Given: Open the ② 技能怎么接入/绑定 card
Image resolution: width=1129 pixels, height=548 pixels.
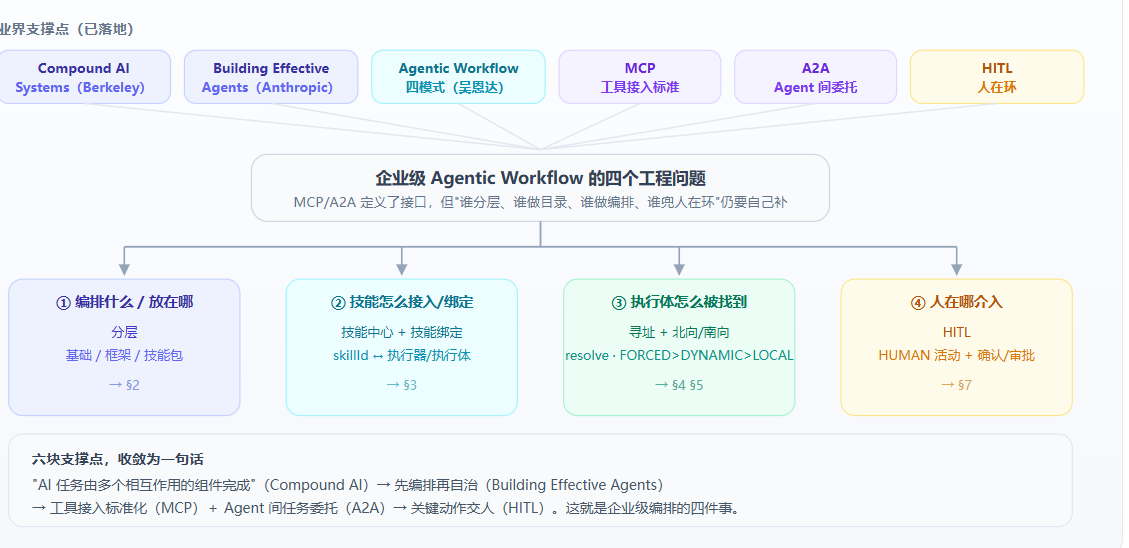Looking at the screenshot, I should click(x=402, y=347).
